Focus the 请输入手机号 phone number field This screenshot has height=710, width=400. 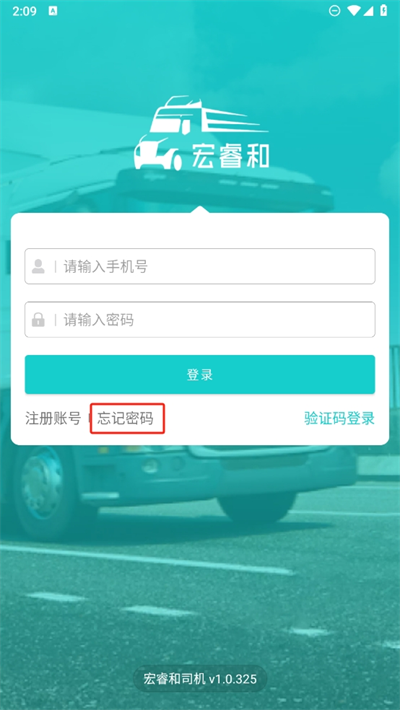(x=200, y=266)
